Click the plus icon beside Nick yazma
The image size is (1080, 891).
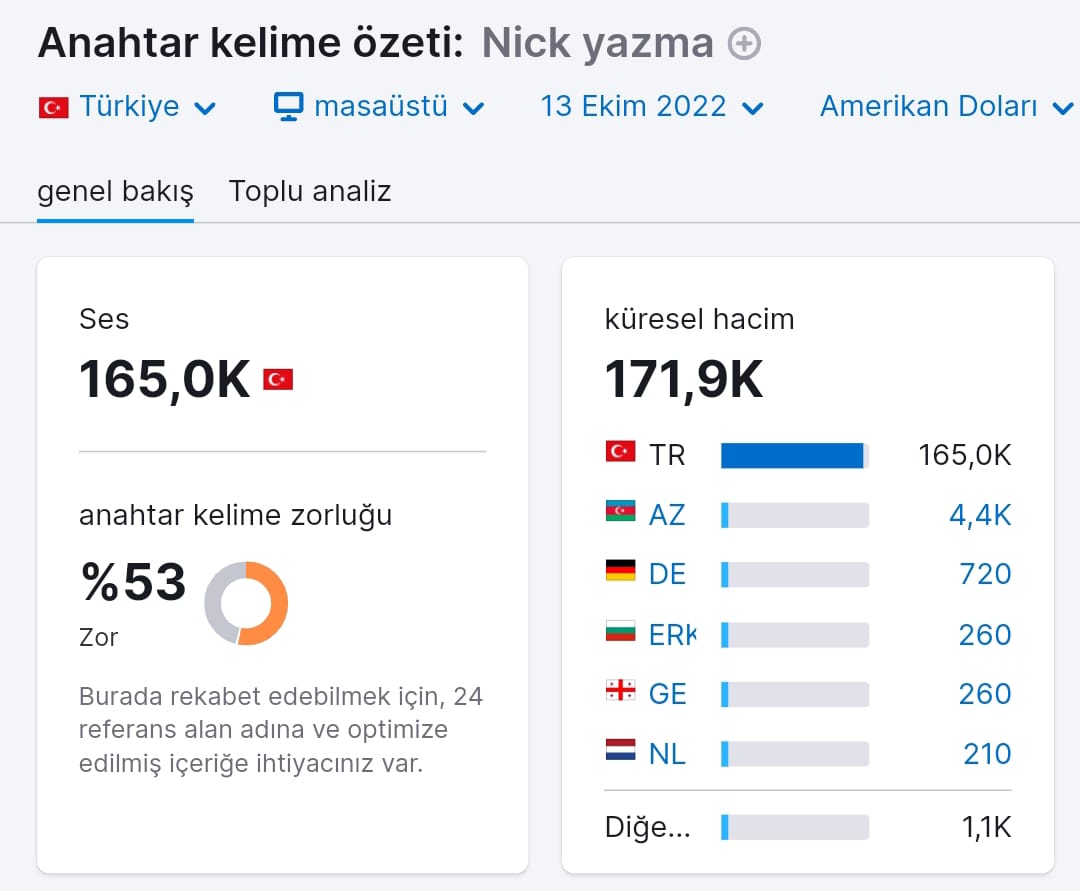[x=745, y=43]
